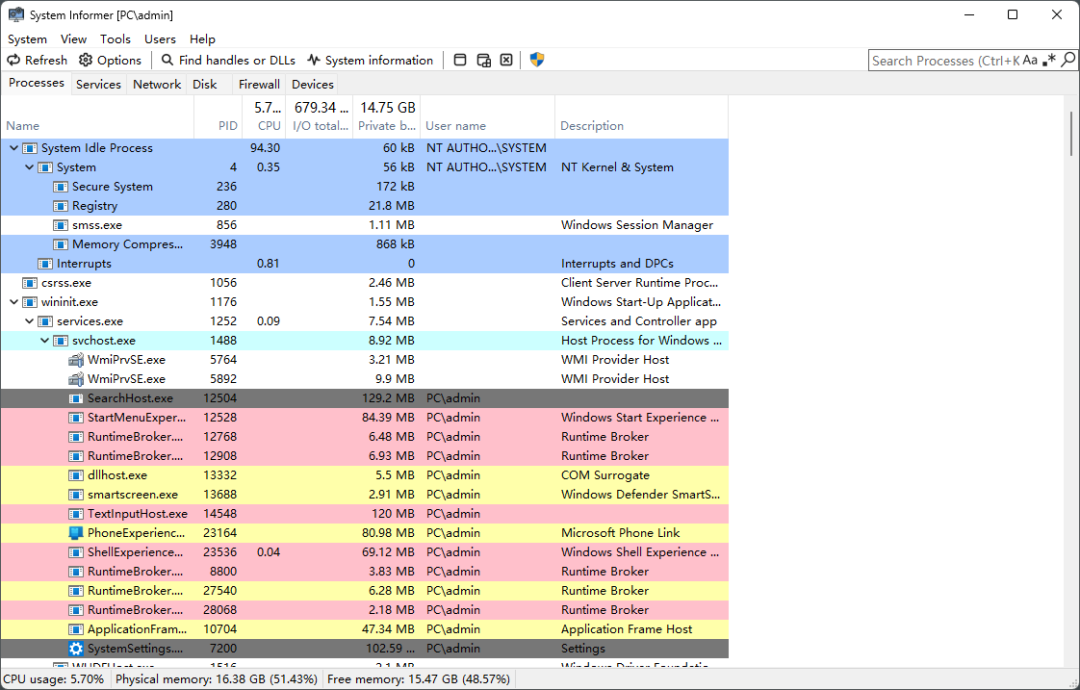Click the icon beside StartMenuExperience process
The image size is (1080, 690).
76,417
